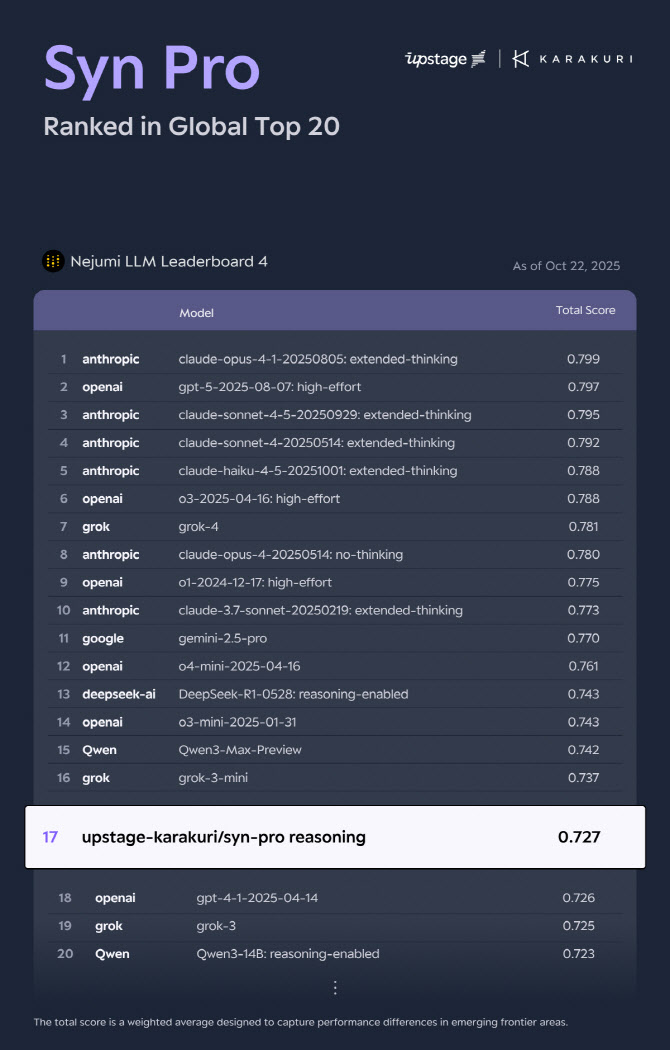670x1050 pixels.
Task: Select the highlighted upstage-karakuri/syn-pro reasoning row
Action: pos(334,837)
